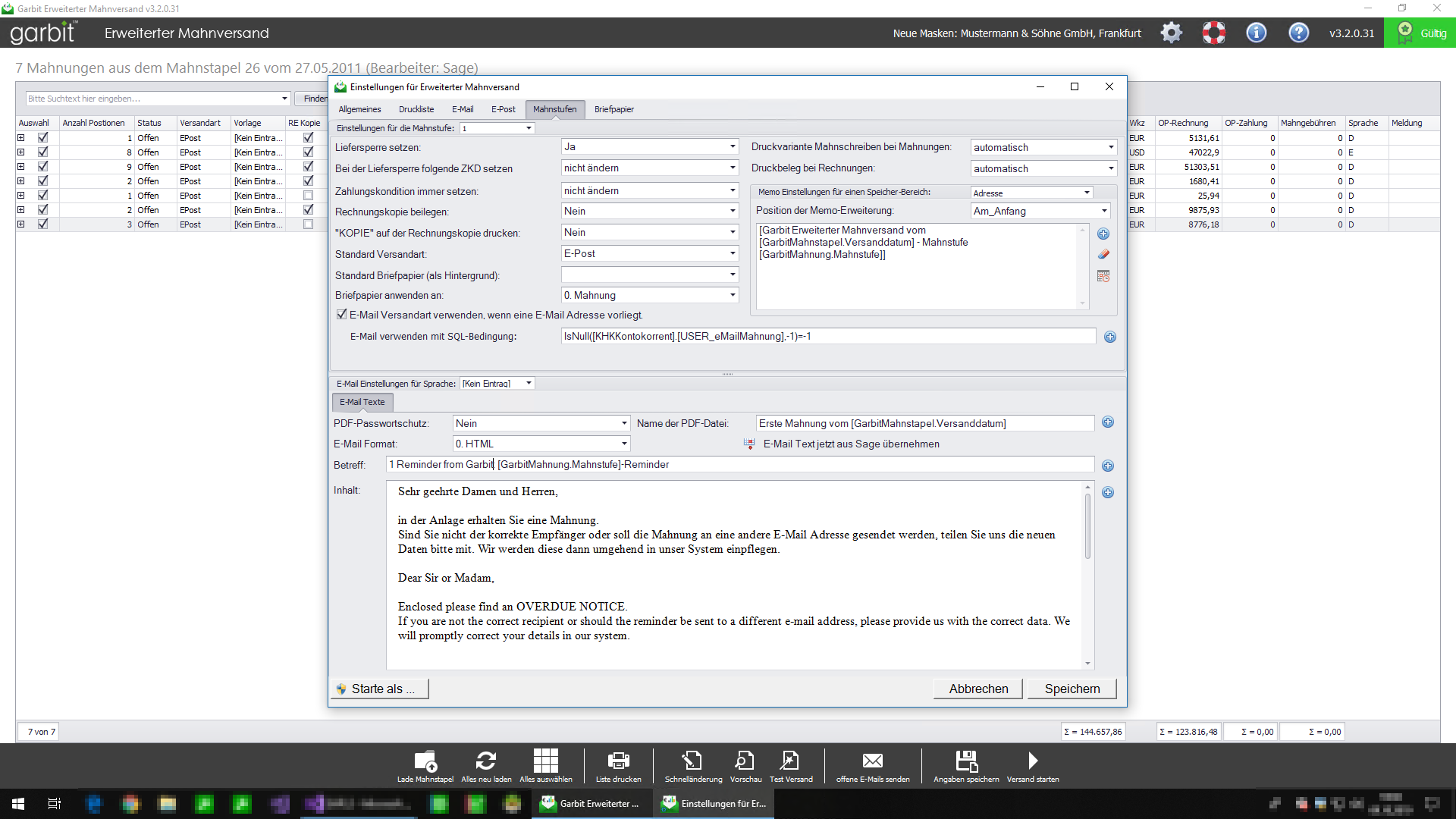Expand the Standard Versandart dropdown

point(732,253)
